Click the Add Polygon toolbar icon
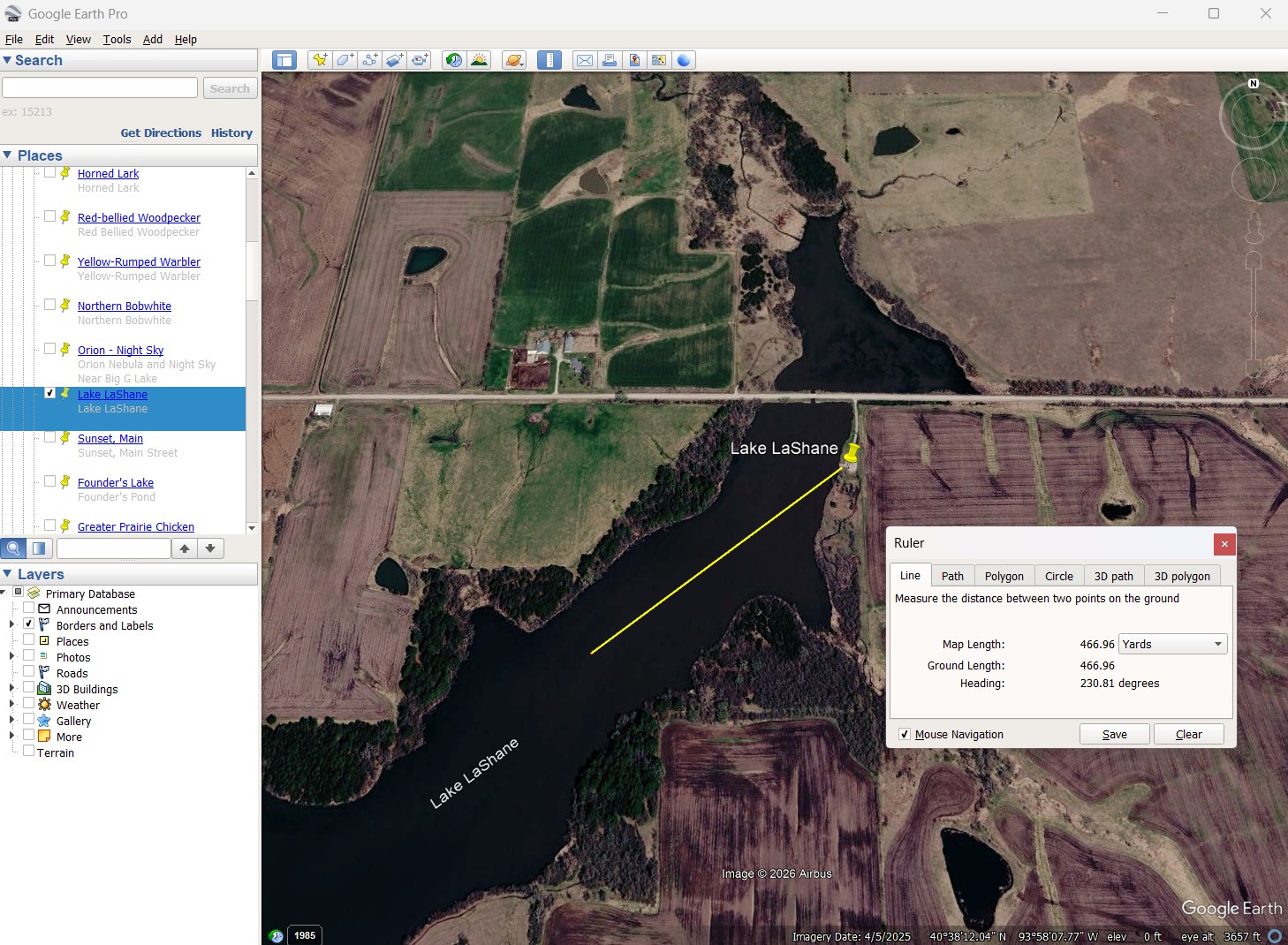The width and height of the screenshot is (1288, 945). 345,60
